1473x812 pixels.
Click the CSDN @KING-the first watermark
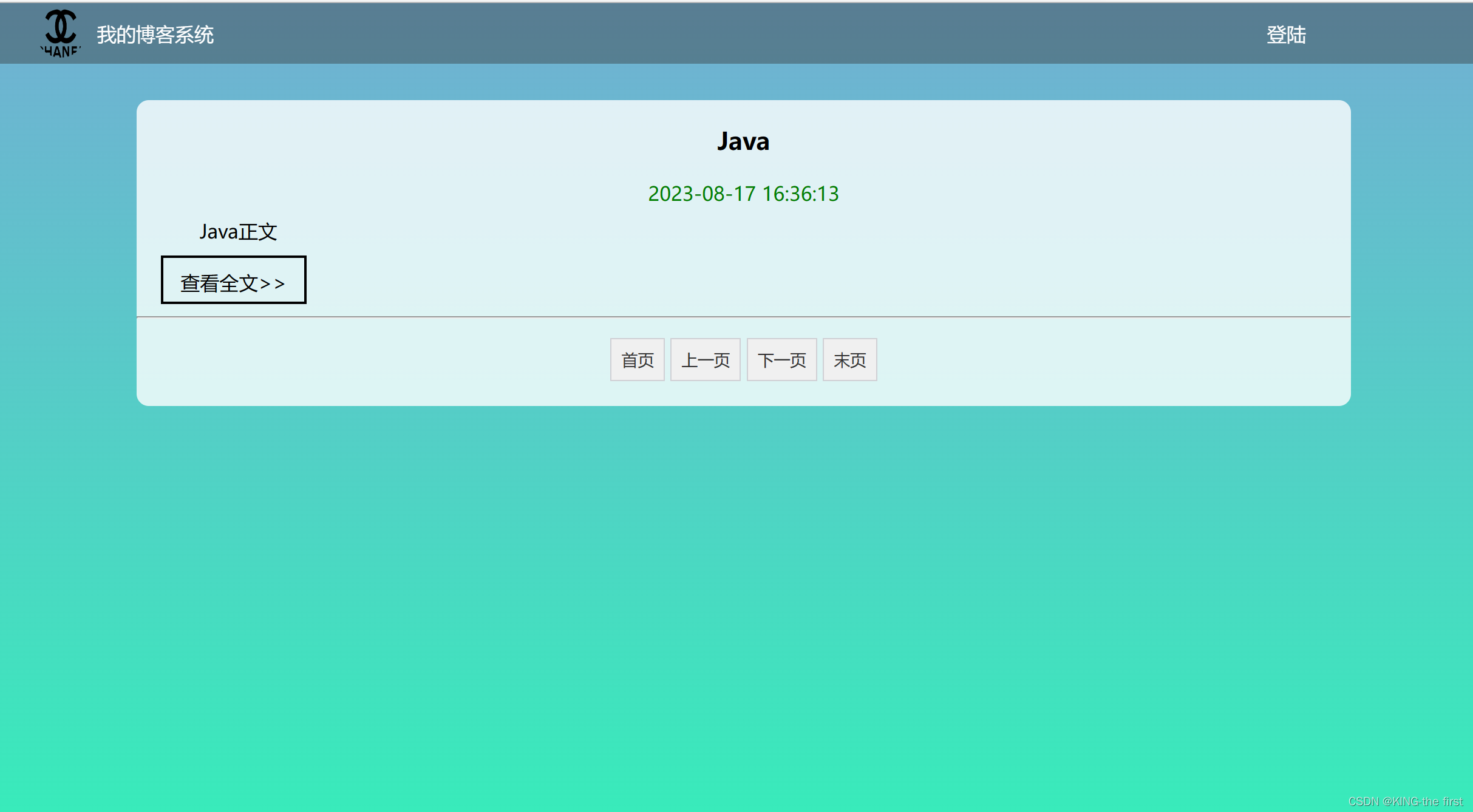(x=1405, y=801)
